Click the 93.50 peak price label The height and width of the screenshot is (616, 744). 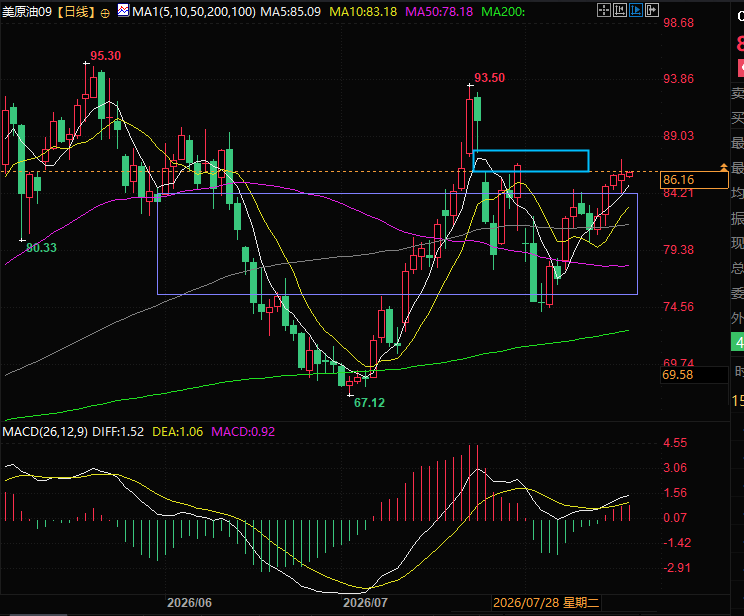490,78
